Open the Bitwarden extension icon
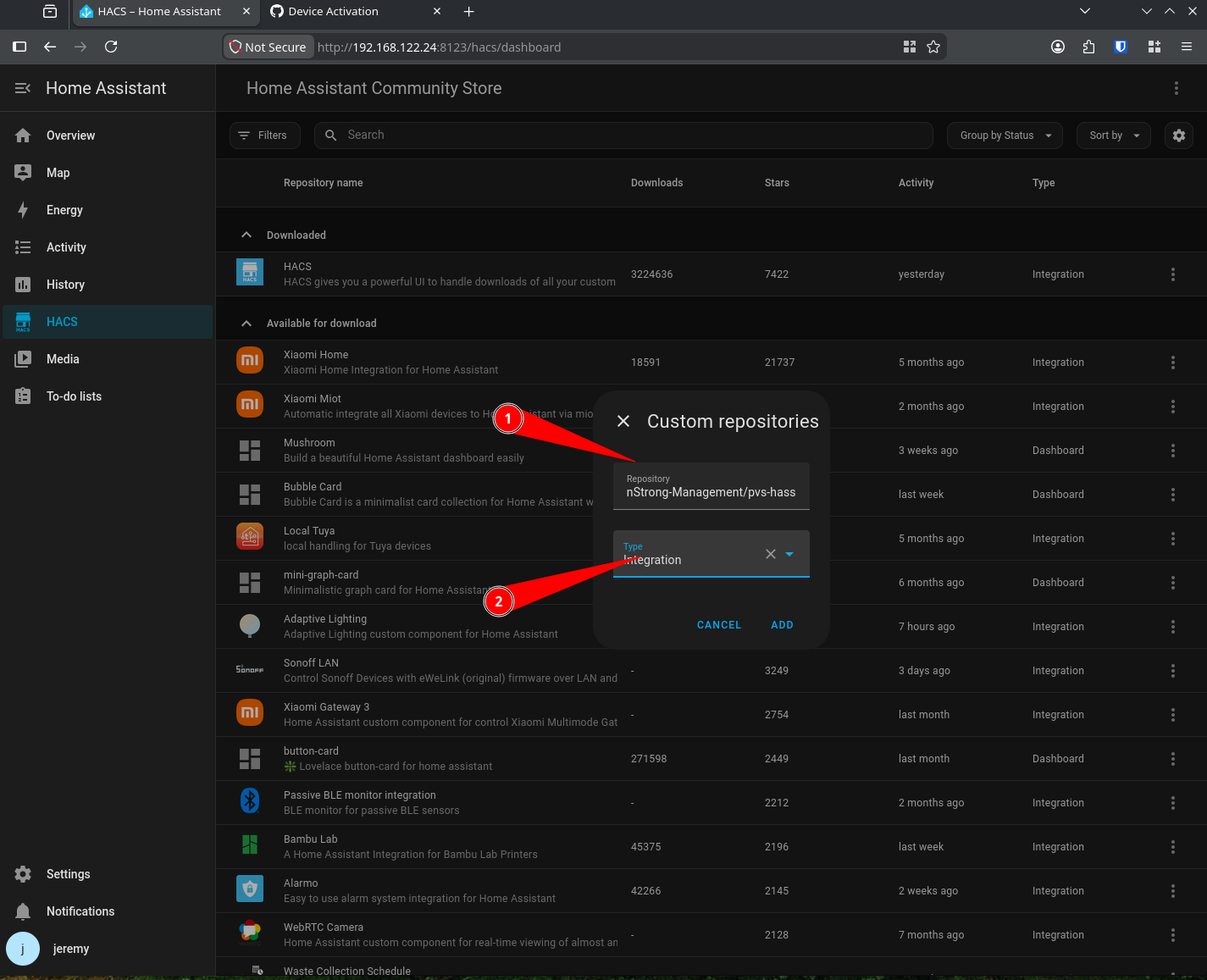Image resolution: width=1207 pixels, height=980 pixels. (1121, 47)
